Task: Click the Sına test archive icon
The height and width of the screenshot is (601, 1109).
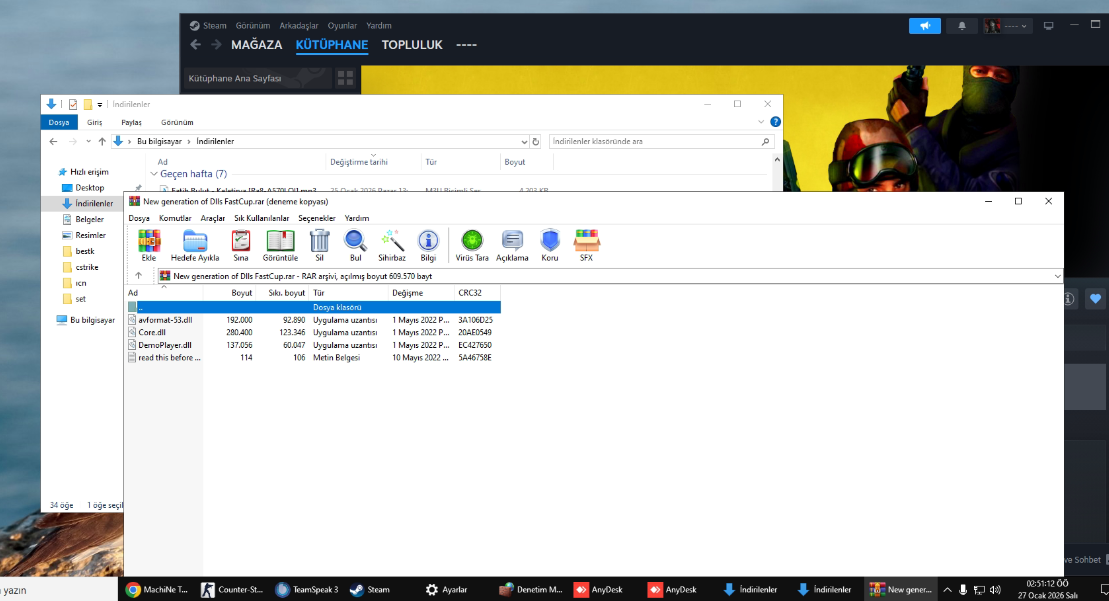Action: click(x=240, y=245)
